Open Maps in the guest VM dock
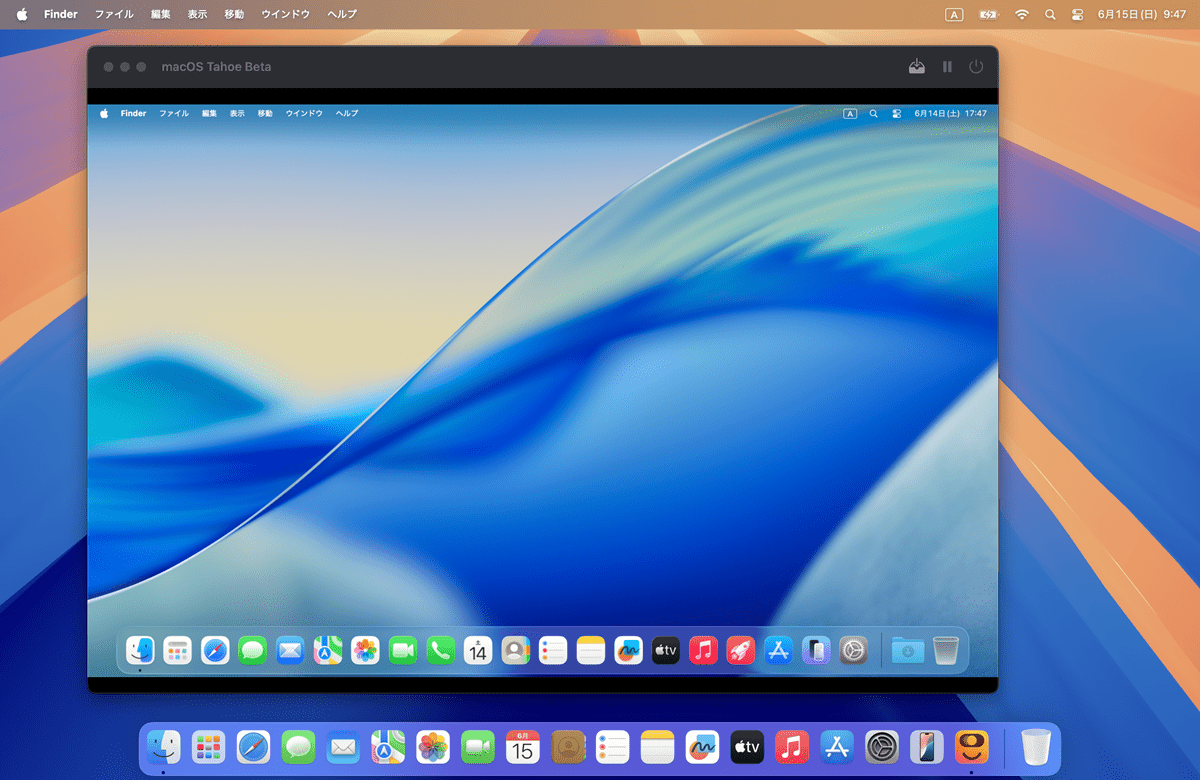 (328, 651)
